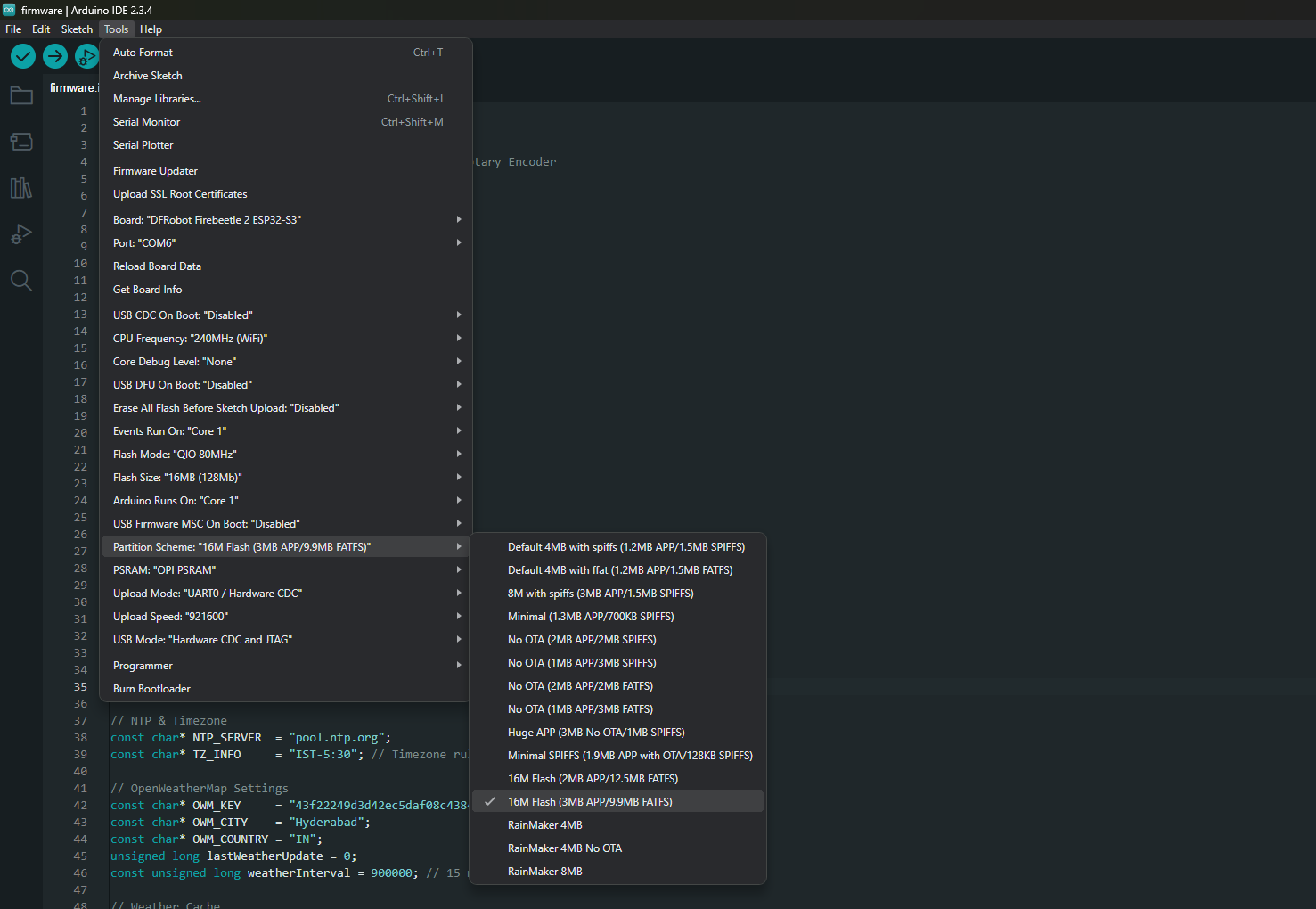
Task: Select Upload SSL Root Certificates
Action: 286,194
